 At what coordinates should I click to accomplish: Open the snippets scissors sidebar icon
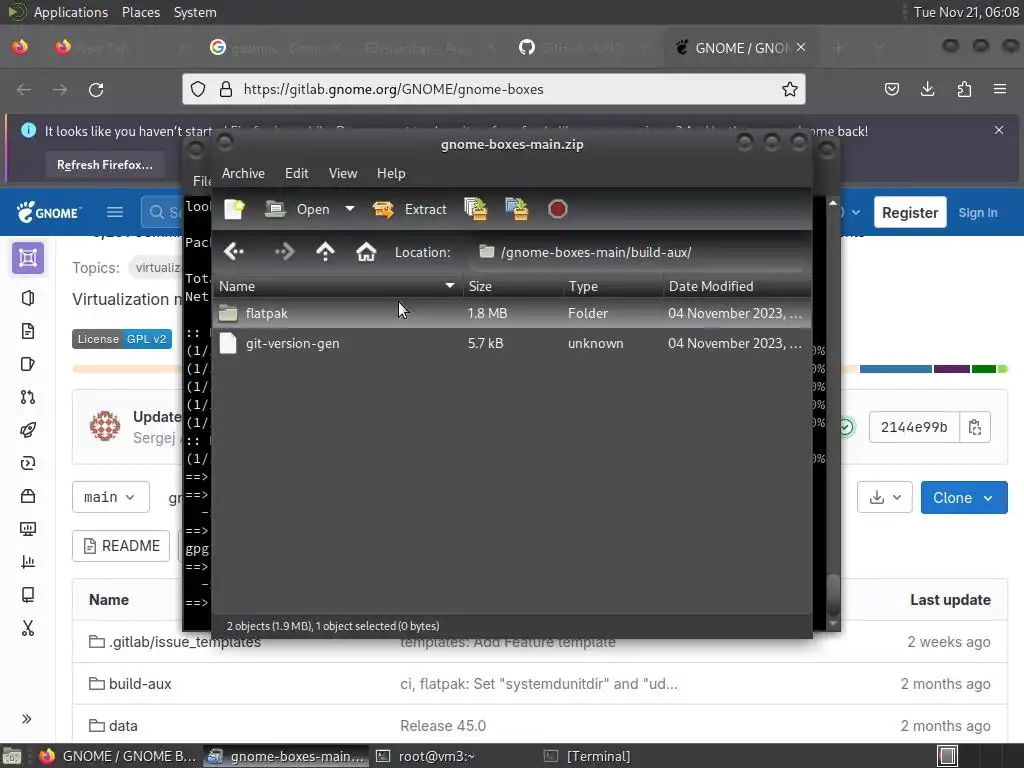point(27,628)
